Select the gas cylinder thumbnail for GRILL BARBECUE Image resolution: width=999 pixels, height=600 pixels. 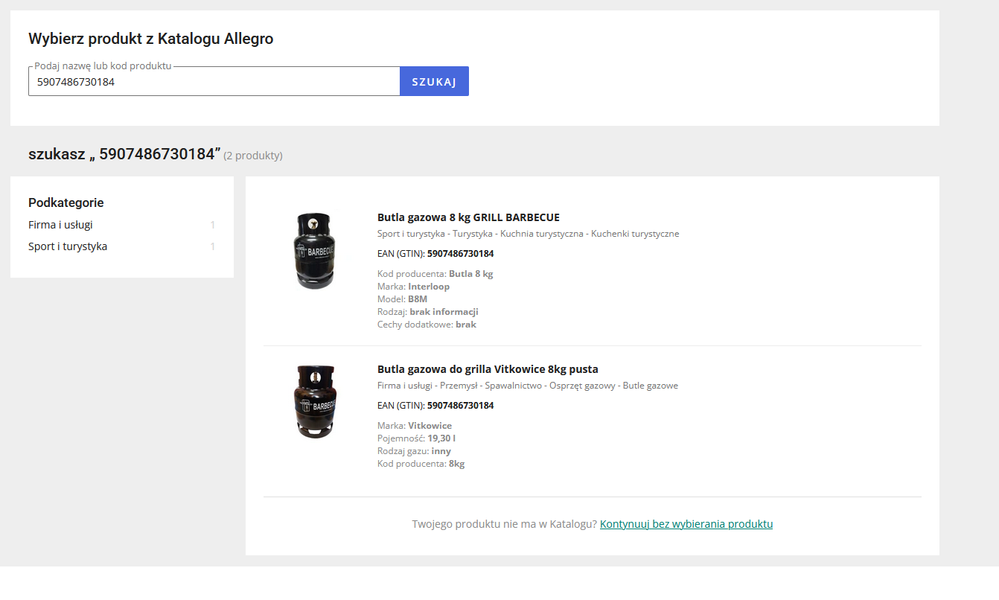click(x=314, y=250)
